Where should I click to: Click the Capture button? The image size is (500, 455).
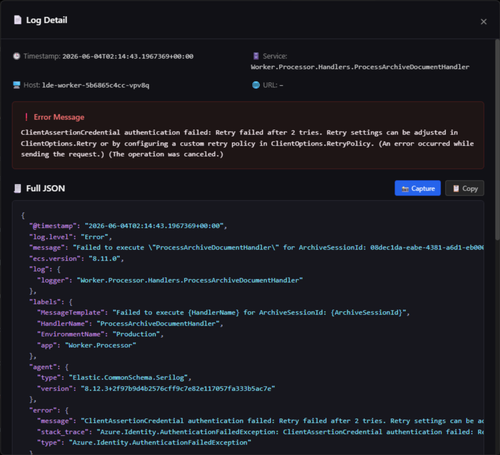418,188
